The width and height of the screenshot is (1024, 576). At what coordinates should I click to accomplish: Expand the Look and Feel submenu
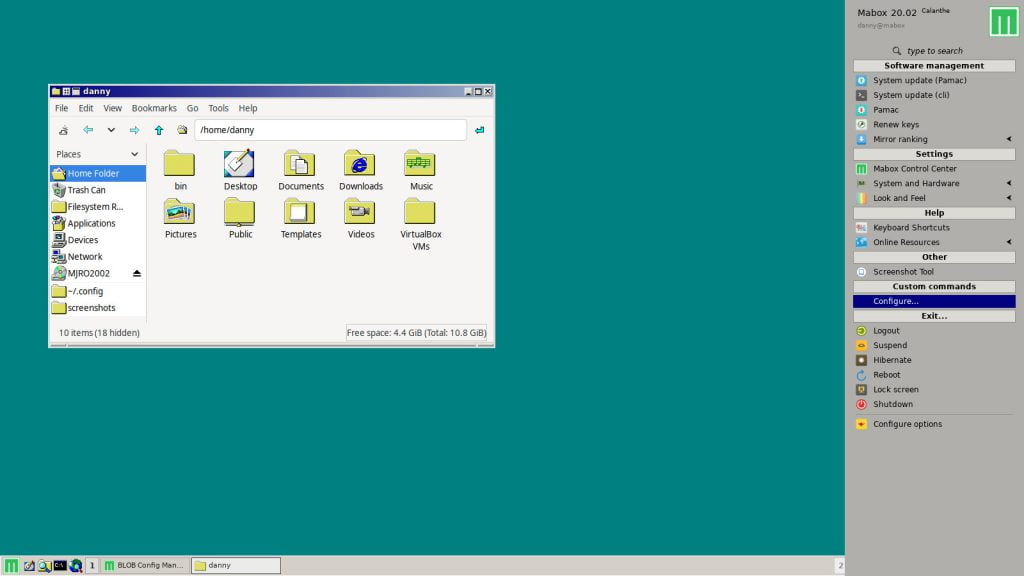1008,198
